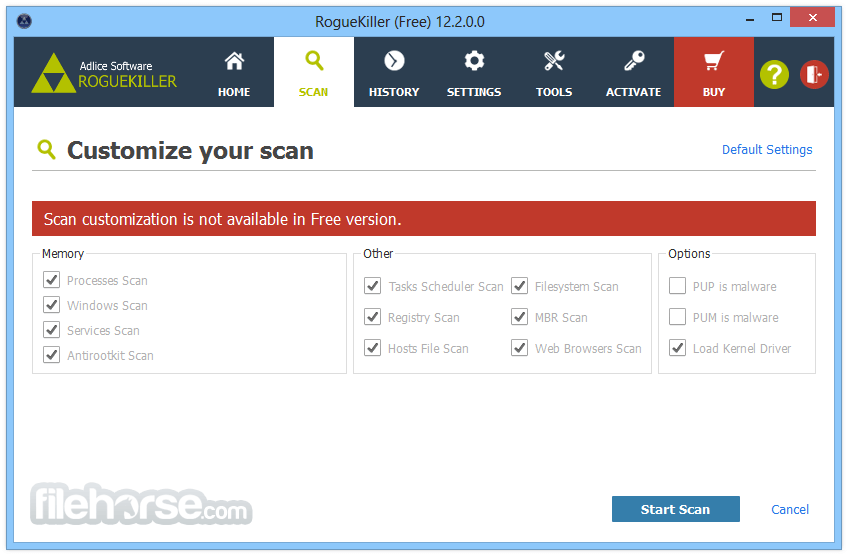Click the Options group label
This screenshot has width=848, height=555.
pyautogui.click(x=689, y=254)
